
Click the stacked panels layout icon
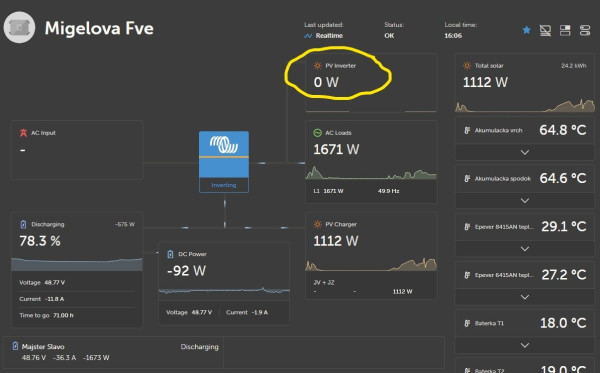pyautogui.click(x=565, y=30)
